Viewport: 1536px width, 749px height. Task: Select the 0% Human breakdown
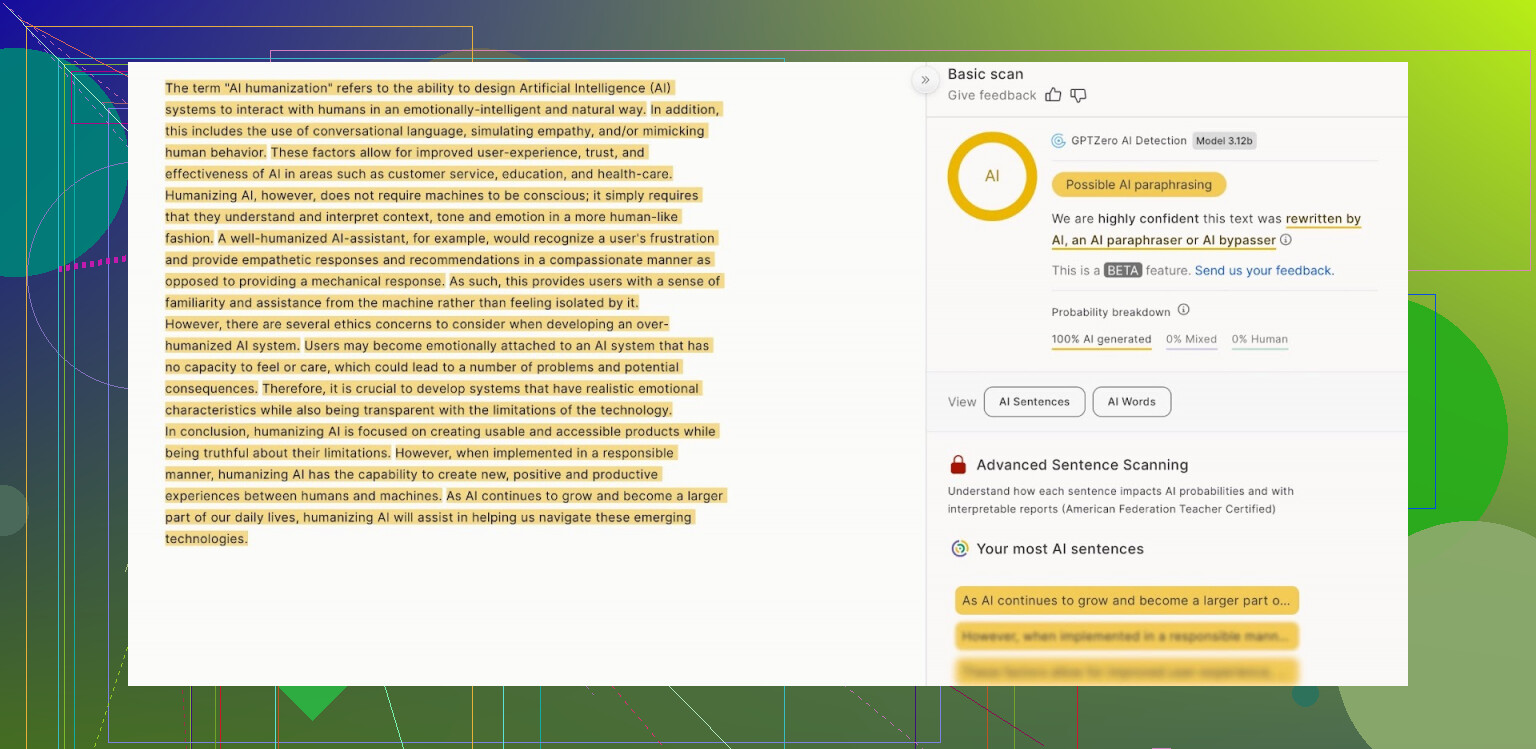[x=1259, y=340]
